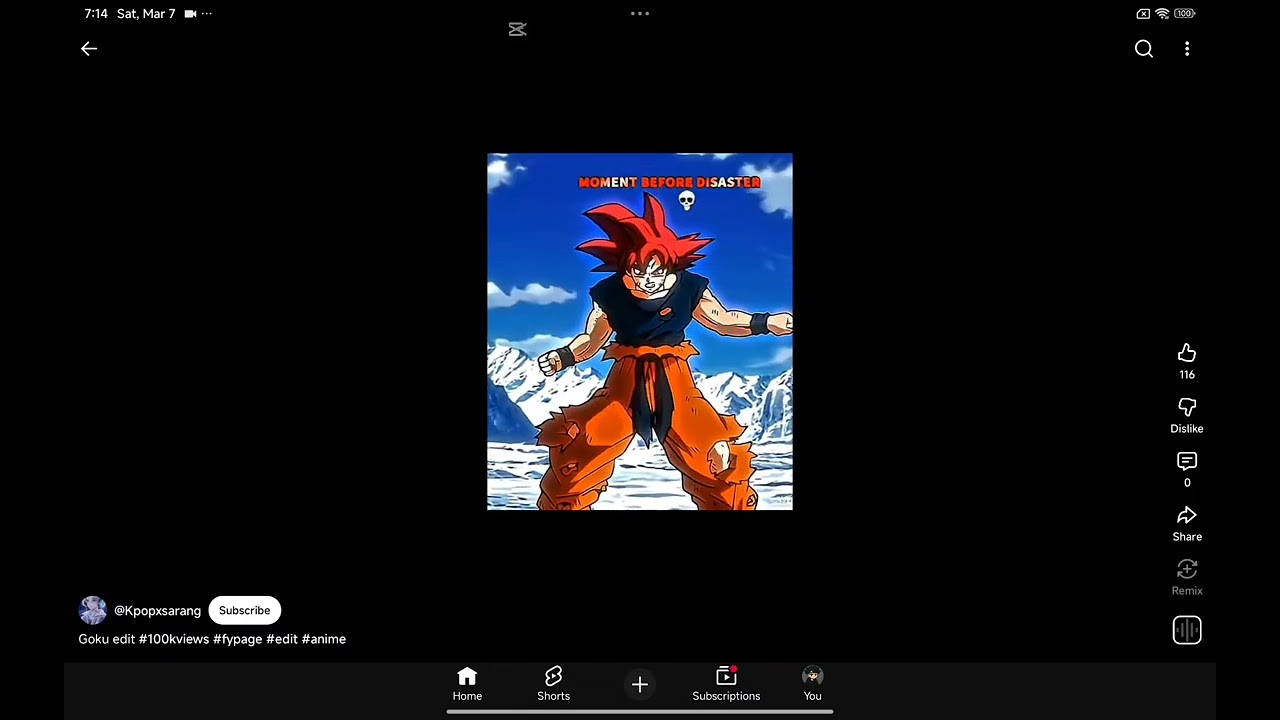1280x720 pixels.
Task: Open the You profile tab
Action: pyautogui.click(x=813, y=685)
